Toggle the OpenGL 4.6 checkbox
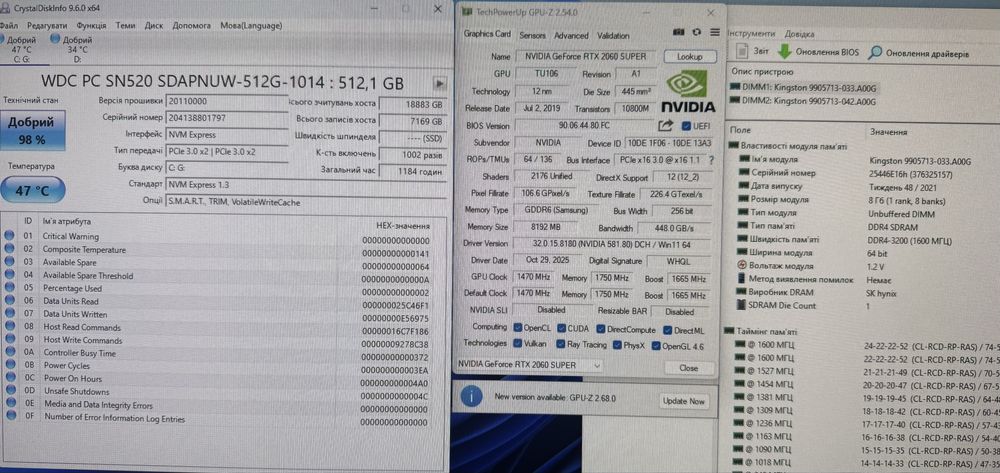The image size is (1000, 473). point(657,346)
